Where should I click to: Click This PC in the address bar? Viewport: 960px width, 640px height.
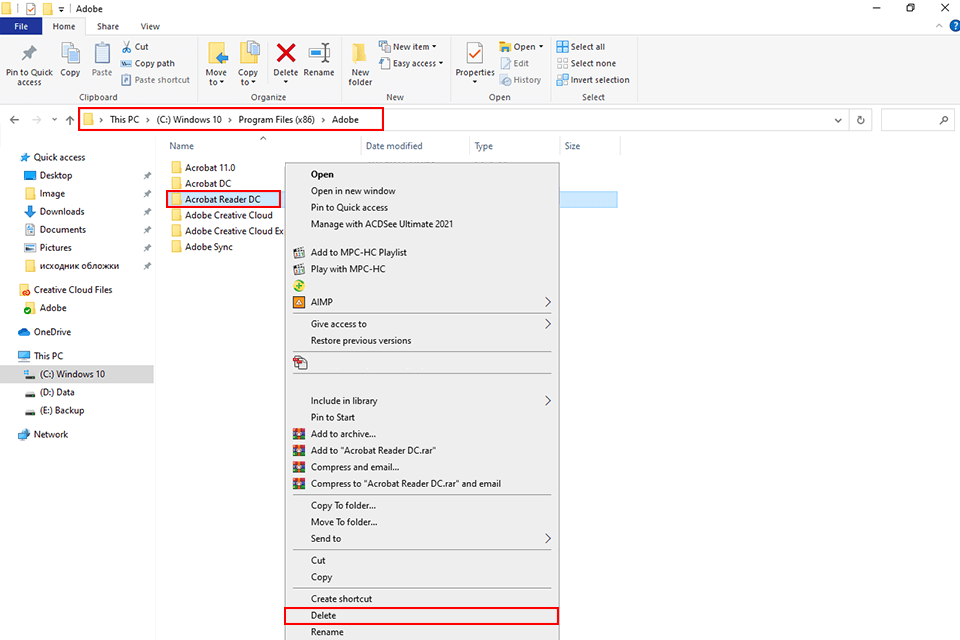click(124, 119)
